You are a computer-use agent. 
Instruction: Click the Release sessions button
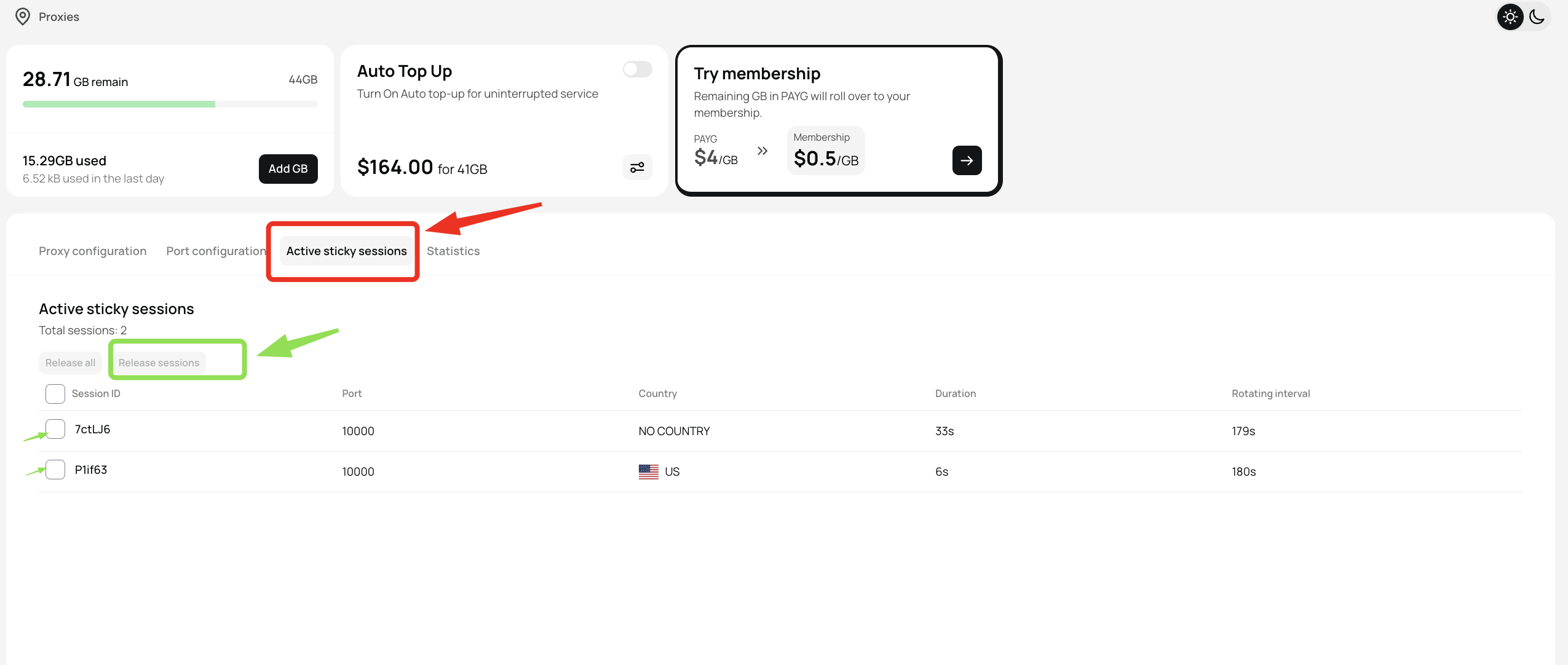tap(159, 363)
